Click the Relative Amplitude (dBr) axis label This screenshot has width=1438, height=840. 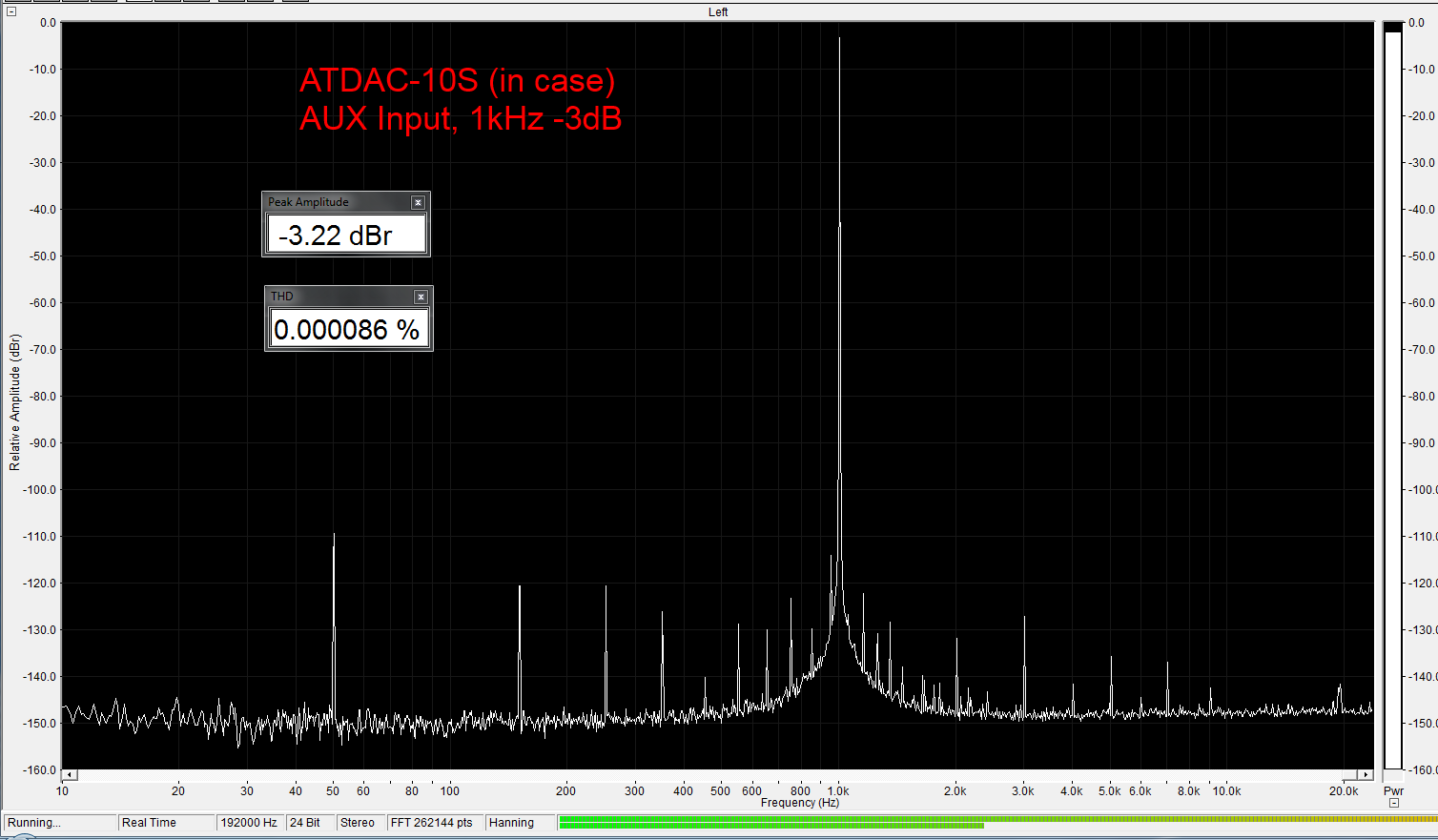pyautogui.click(x=14, y=402)
